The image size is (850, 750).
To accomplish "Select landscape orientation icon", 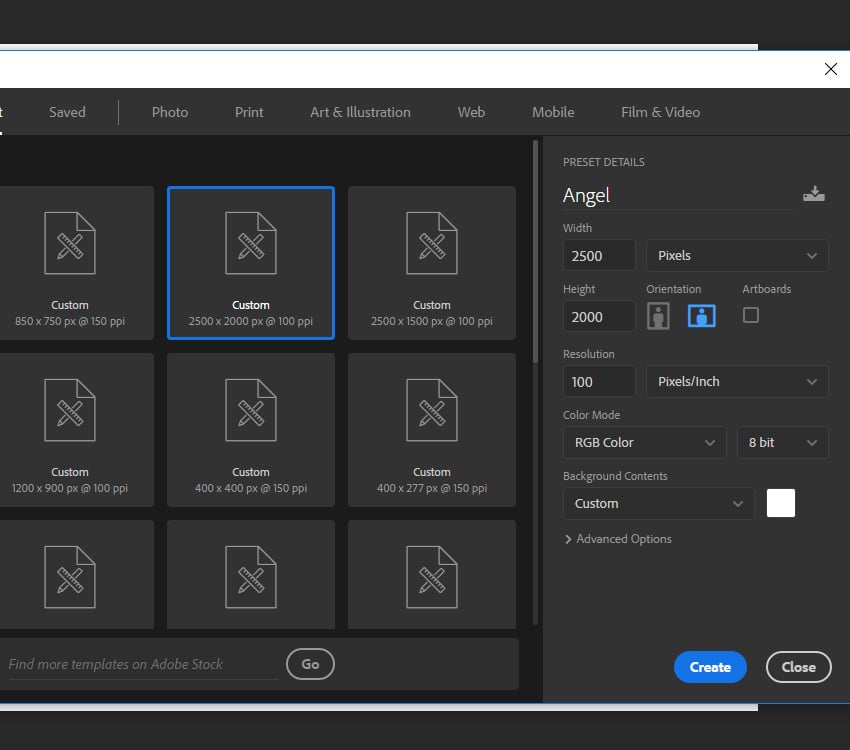I will (x=701, y=315).
